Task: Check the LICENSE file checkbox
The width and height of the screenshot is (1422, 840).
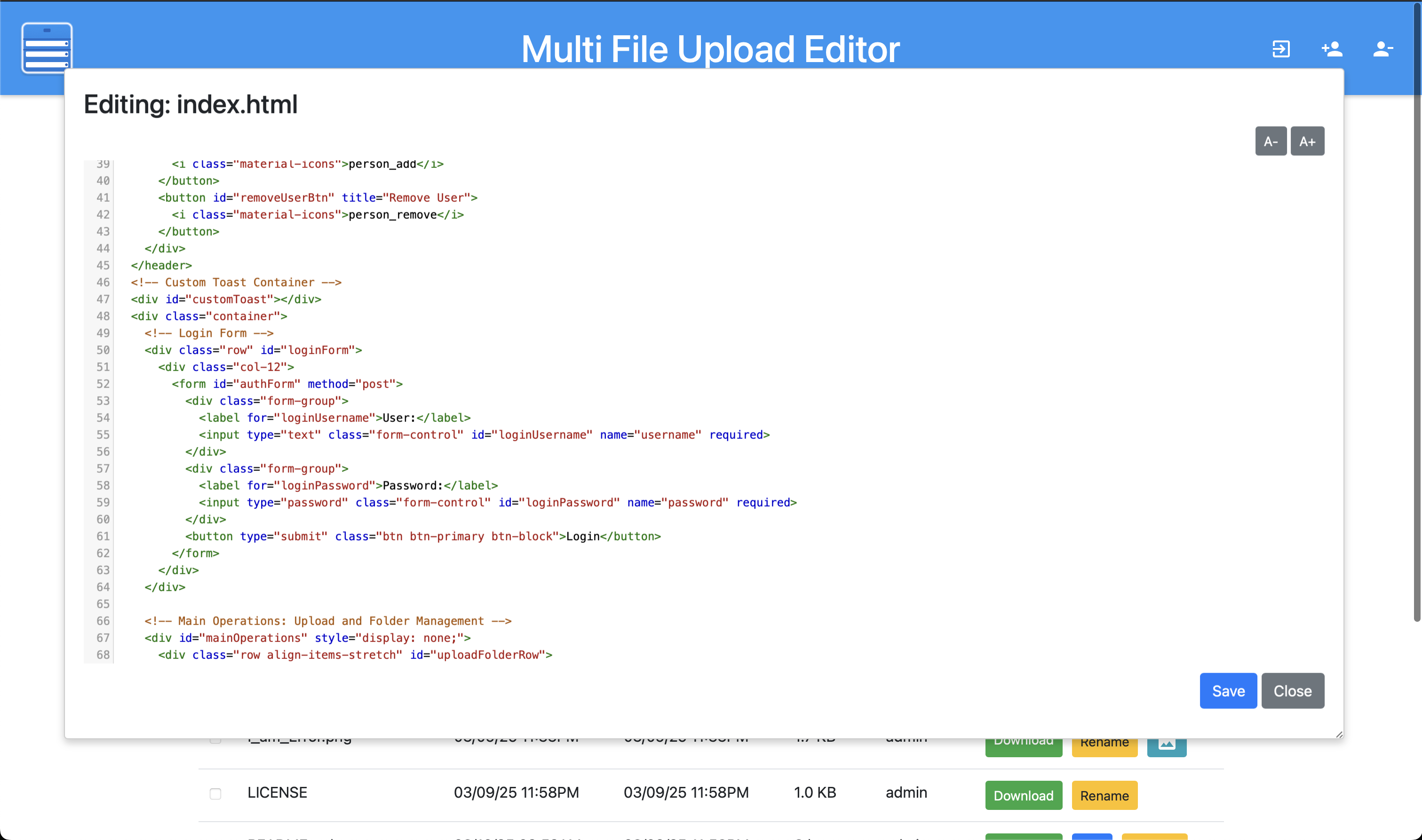Action: point(215,793)
